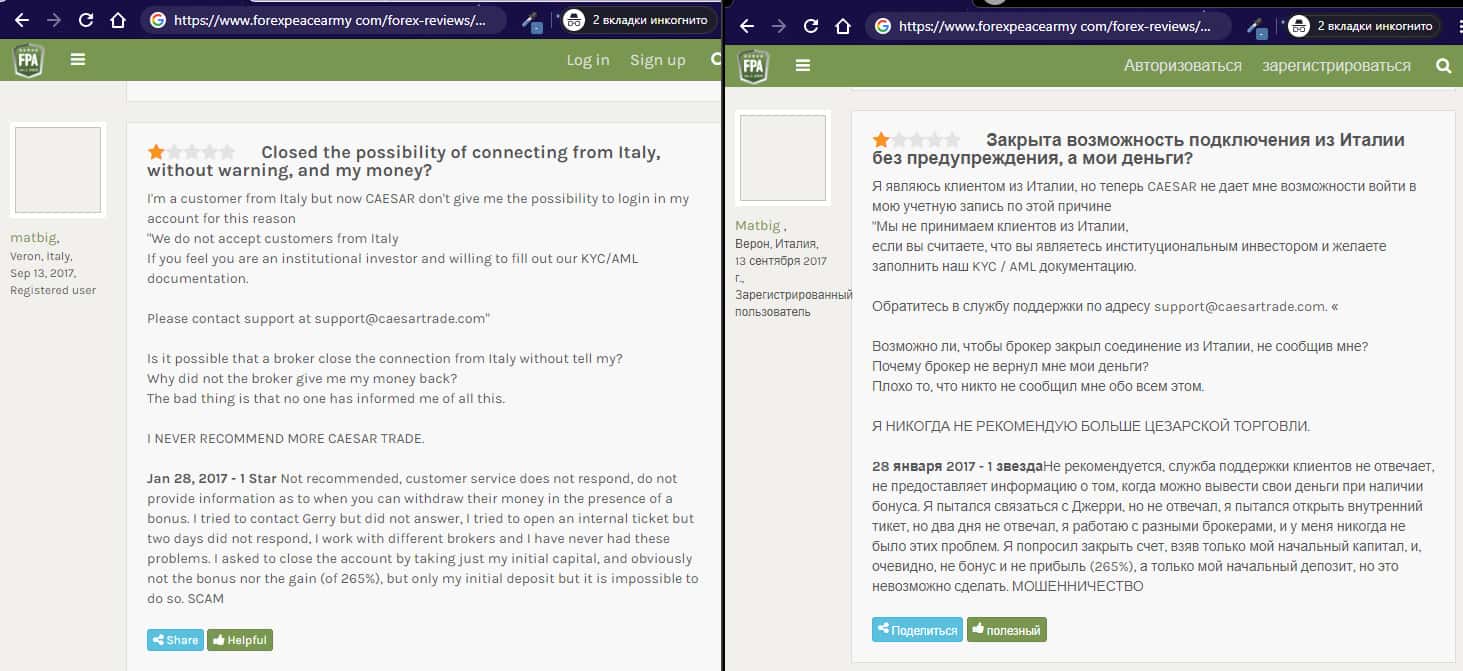Screen dimensions: 1463x671
Task: Click зарегистрироваться link in right window
Action: point(1336,66)
